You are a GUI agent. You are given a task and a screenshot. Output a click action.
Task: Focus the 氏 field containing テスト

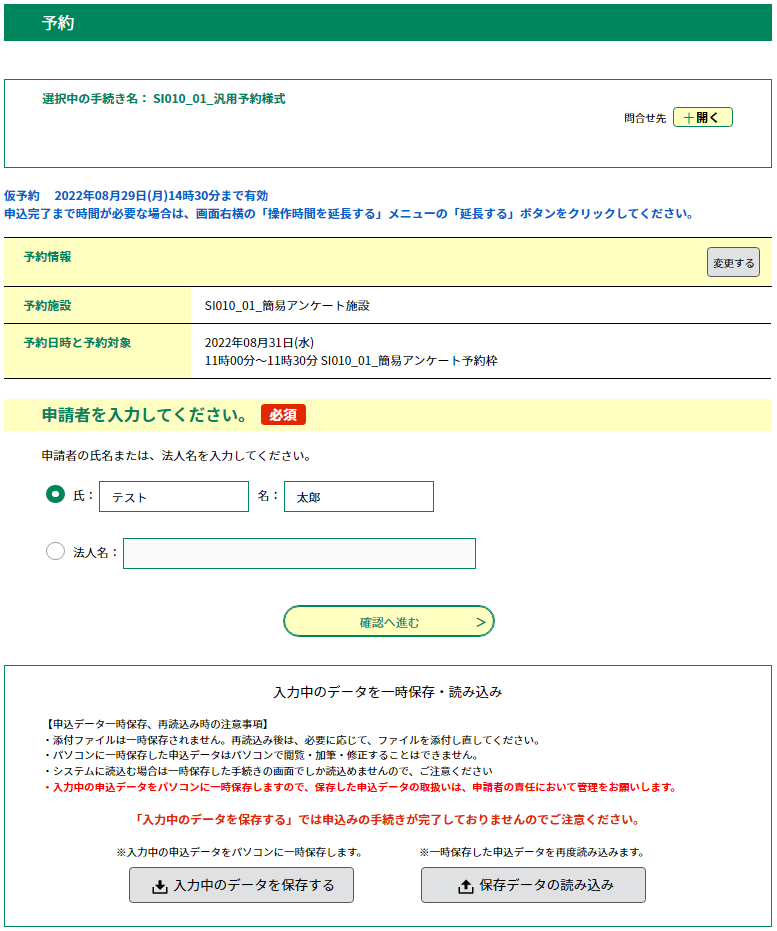pyautogui.click(x=174, y=497)
